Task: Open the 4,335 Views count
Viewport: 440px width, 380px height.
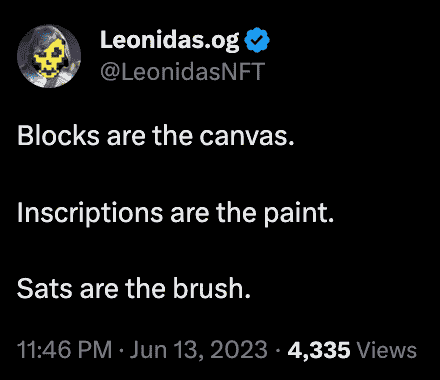Action: coord(352,350)
